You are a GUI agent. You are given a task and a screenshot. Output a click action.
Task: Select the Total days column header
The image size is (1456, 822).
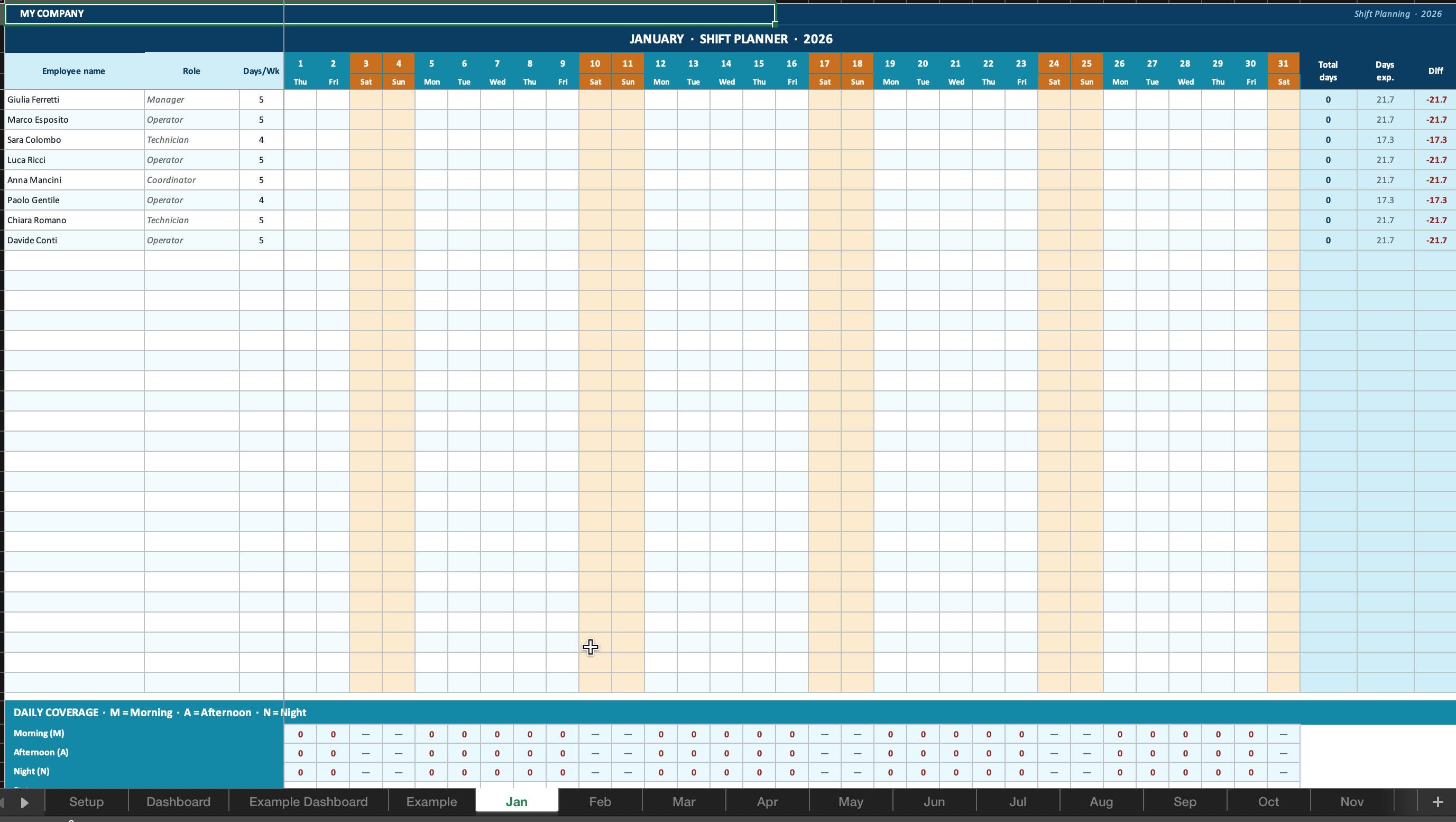pos(1328,71)
